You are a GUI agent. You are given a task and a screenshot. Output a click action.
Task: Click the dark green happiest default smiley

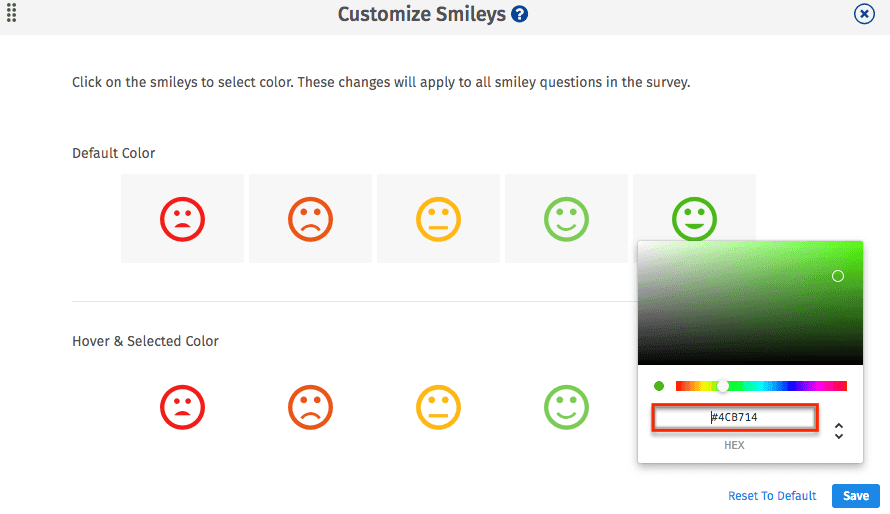(694, 218)
